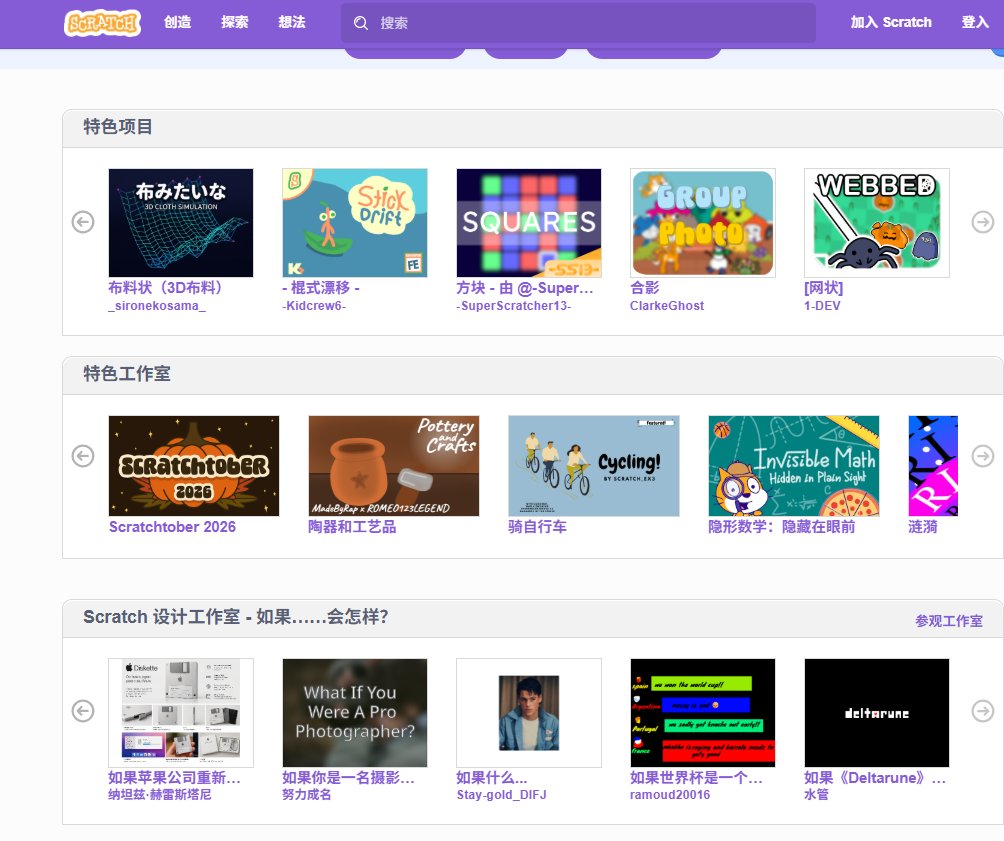1004x841 pixels.
Task: Open the 探索 menu item
Action: tap(234, 22)
